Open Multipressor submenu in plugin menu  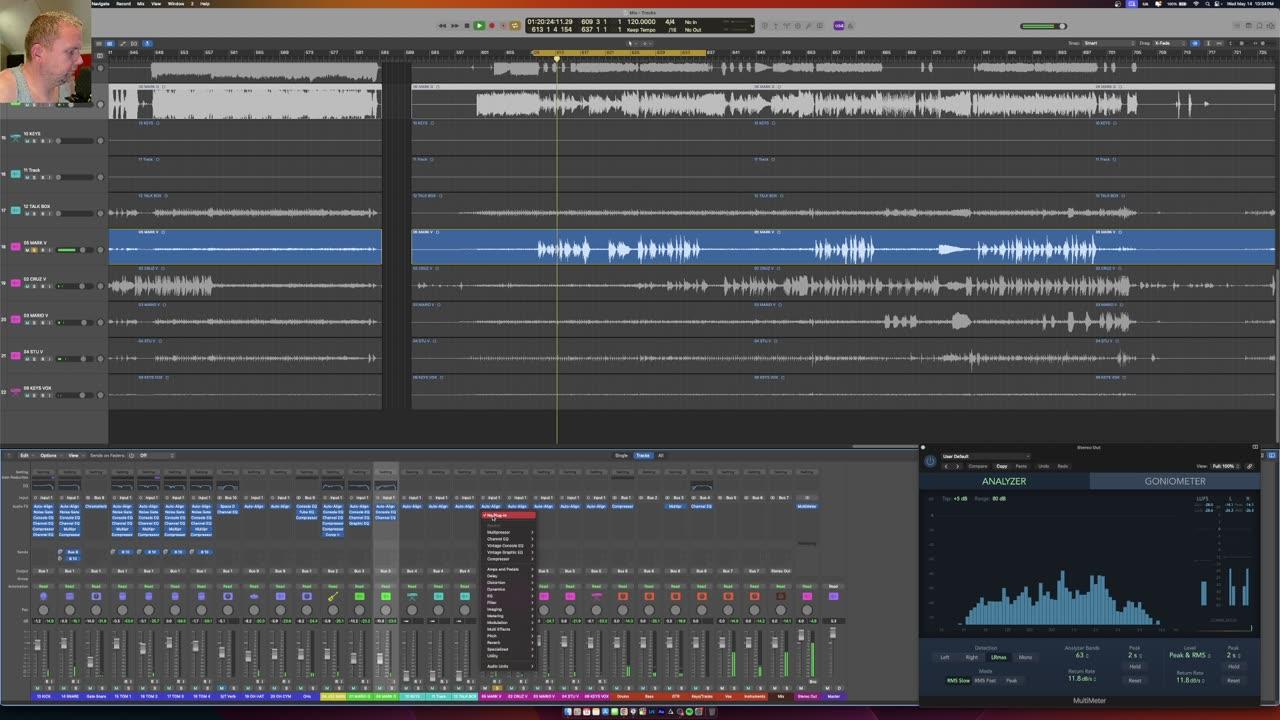(x=509, y=532)
